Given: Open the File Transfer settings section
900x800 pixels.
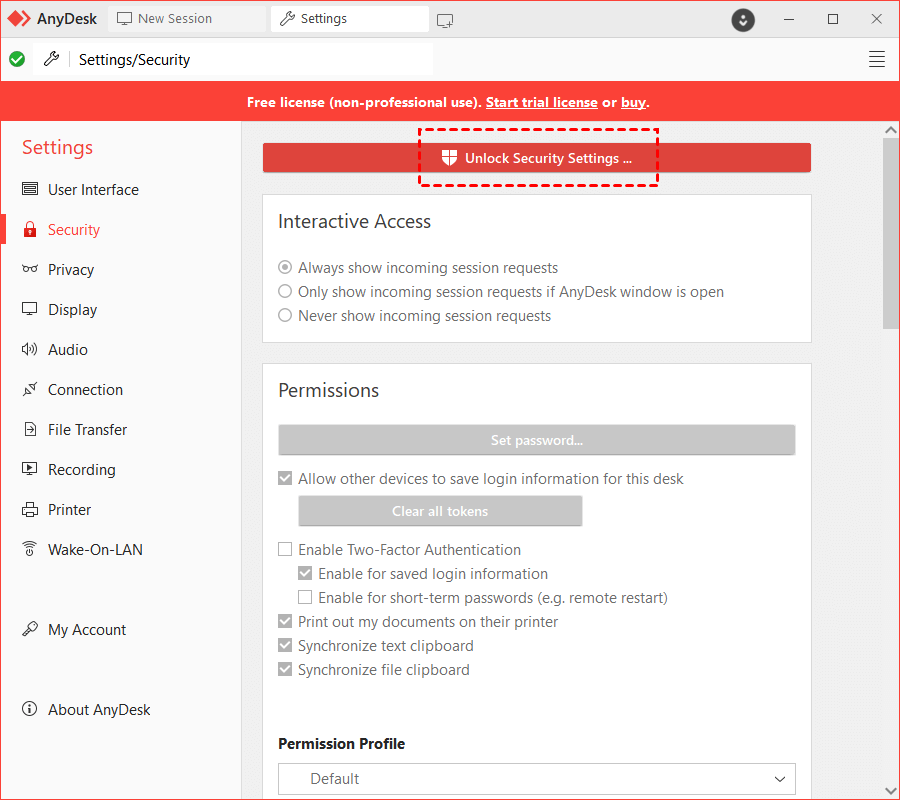Looking at the screenshot, I should [87, 430].
